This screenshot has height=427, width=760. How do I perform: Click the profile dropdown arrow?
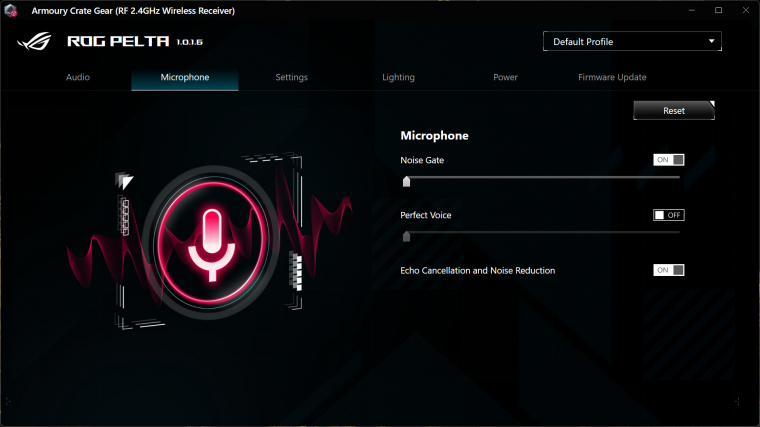click(x=711, y=42)
